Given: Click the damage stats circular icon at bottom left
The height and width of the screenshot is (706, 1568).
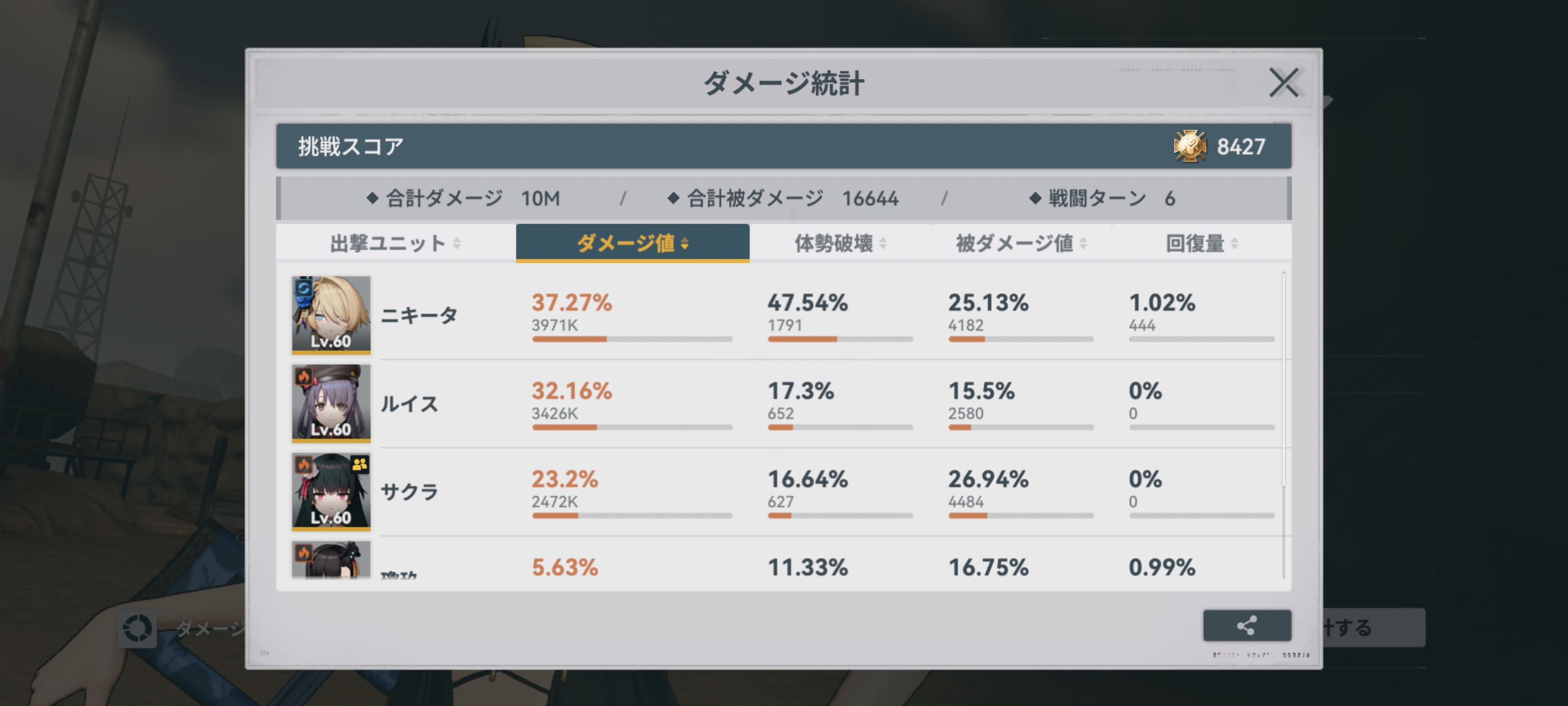Looking at the screenshot, I should click(x=137, y=629).
